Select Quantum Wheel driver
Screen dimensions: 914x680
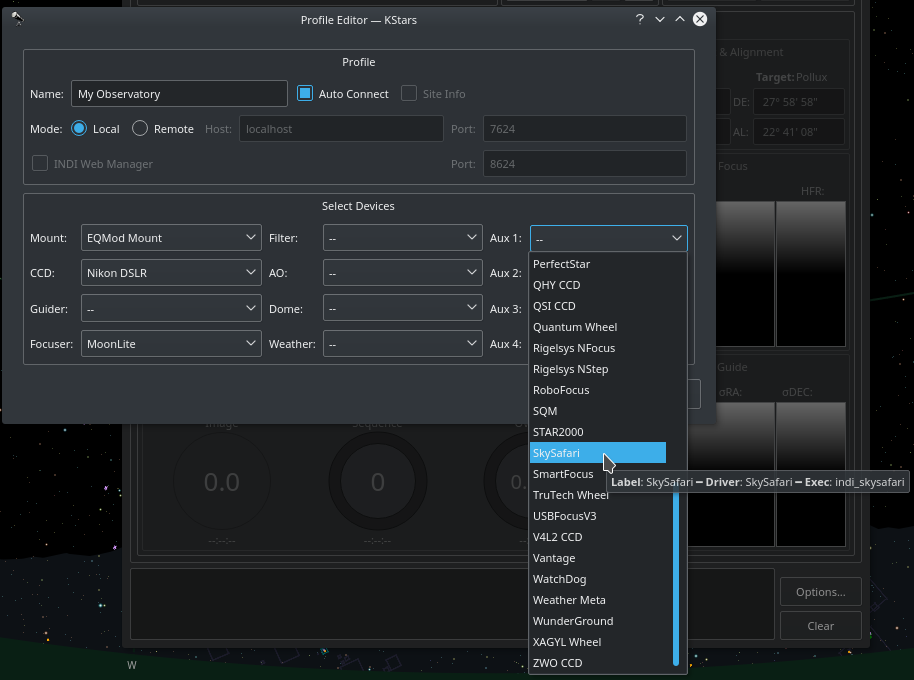(x=597, y=327)
